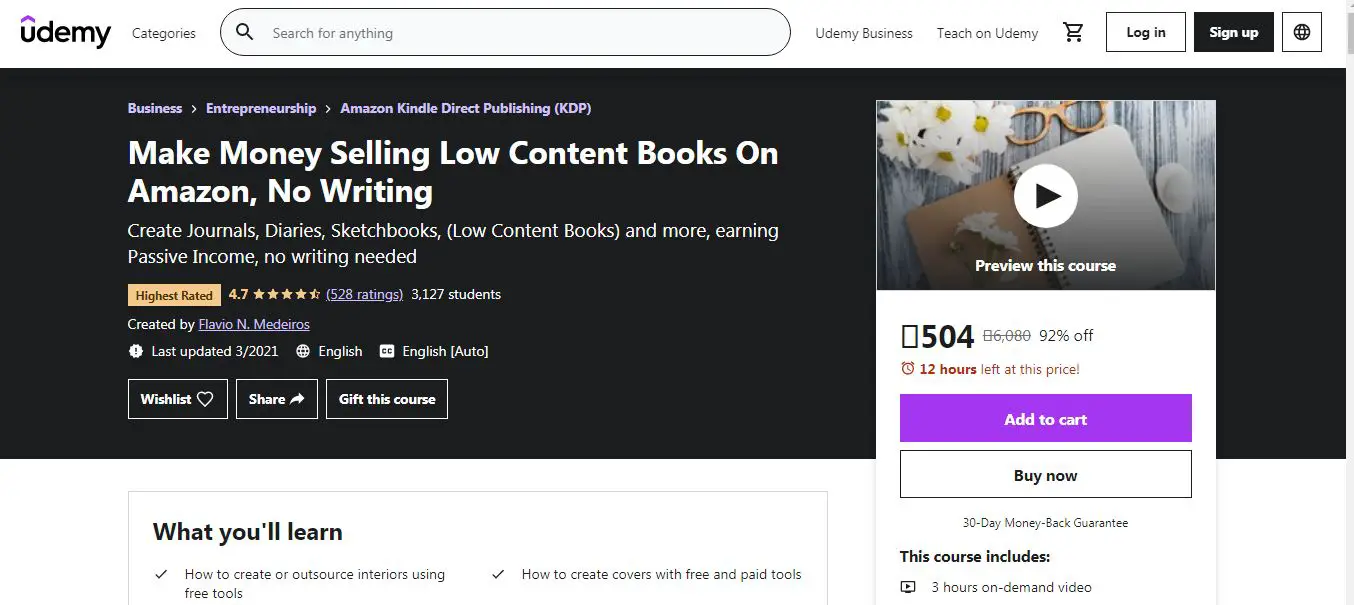This screenshot has height=605, width=1354.
Task: Click Gift this course button
Action: (x=387, y=399)
